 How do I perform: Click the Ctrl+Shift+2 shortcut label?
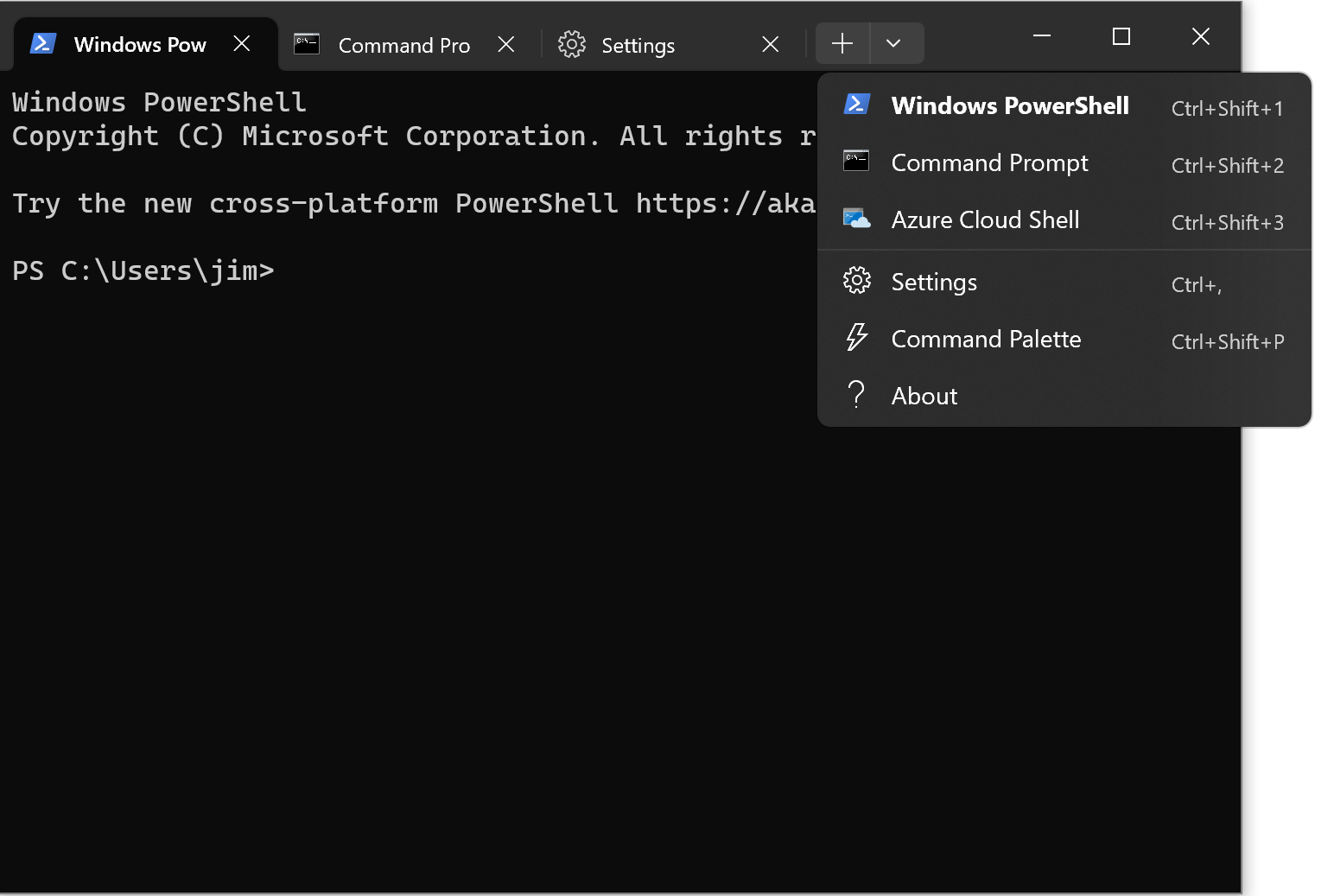pyautogui.click(x=1227, y=165)
